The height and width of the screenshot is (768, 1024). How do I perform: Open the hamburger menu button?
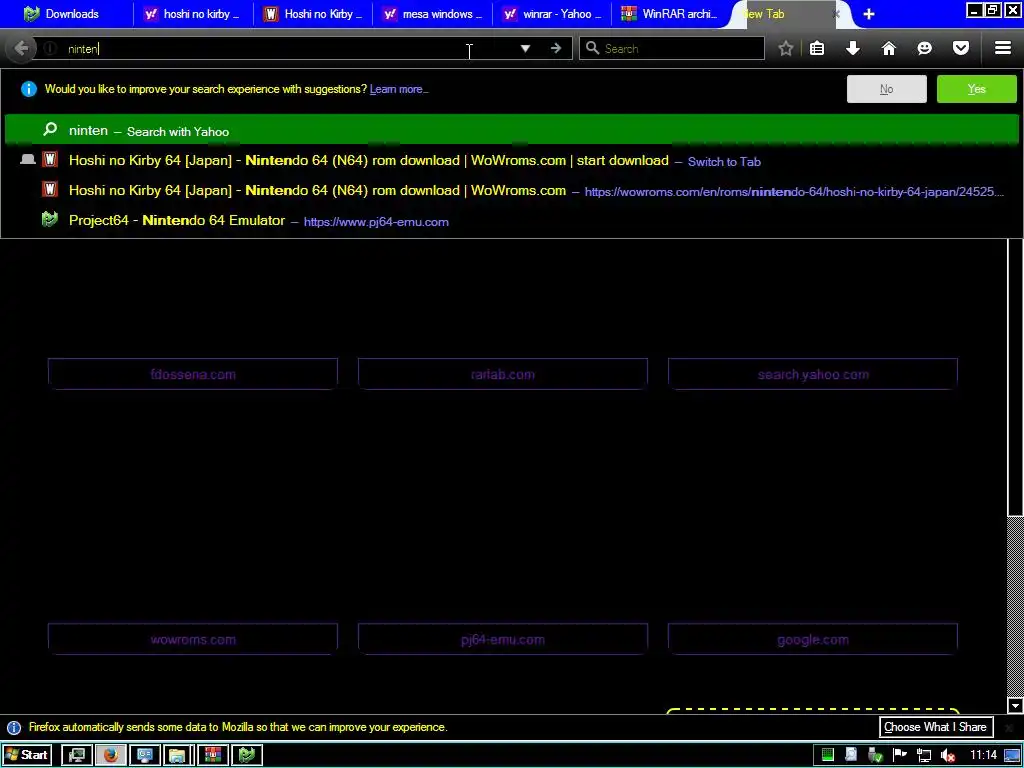(1003, 48)
